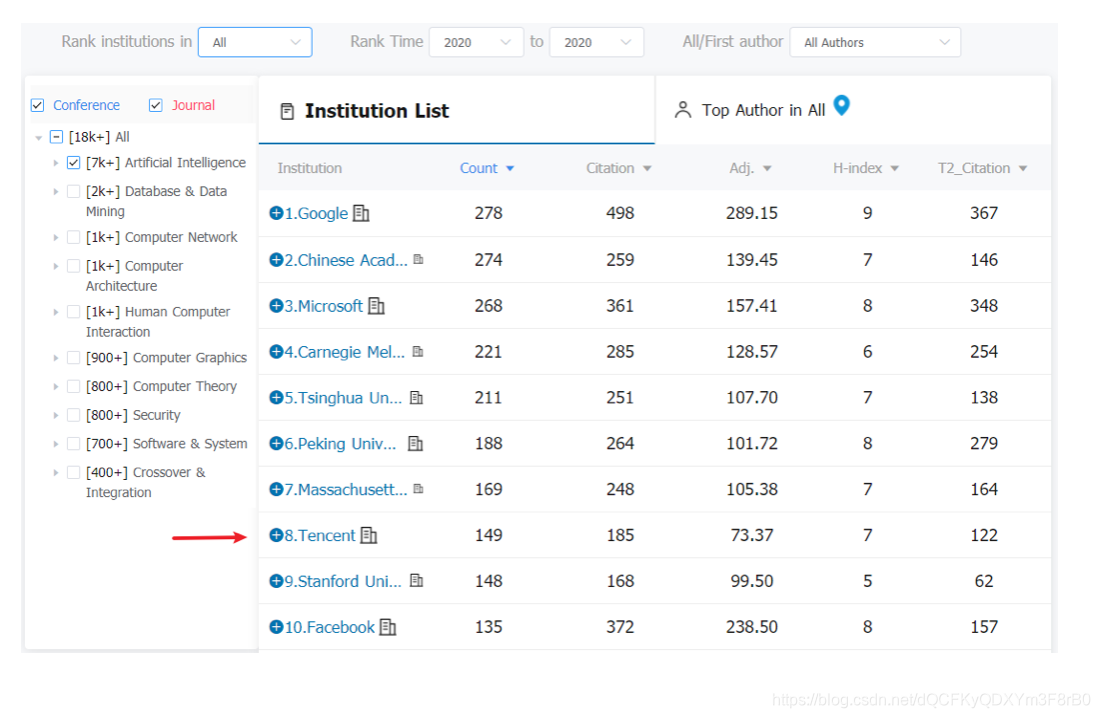Check Computer Theory category
The height and width of the screenshot is (718, 1100).
(x=73, y=387)
